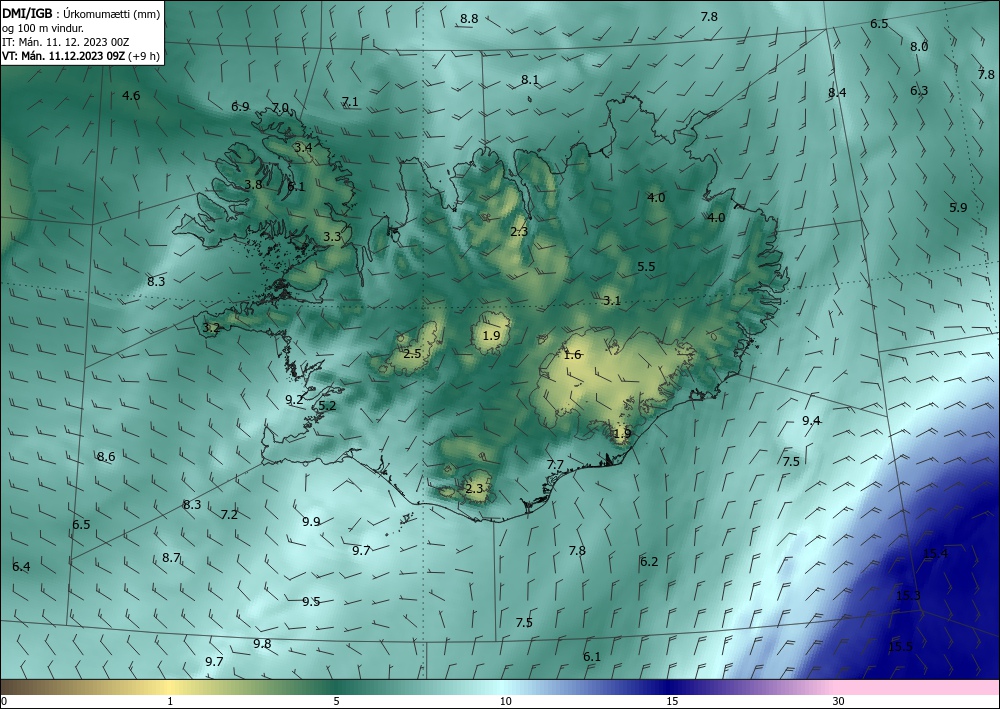Click the "6.3" value label
The height and width of the screenshot is (709, 1000).
(919, 91)
